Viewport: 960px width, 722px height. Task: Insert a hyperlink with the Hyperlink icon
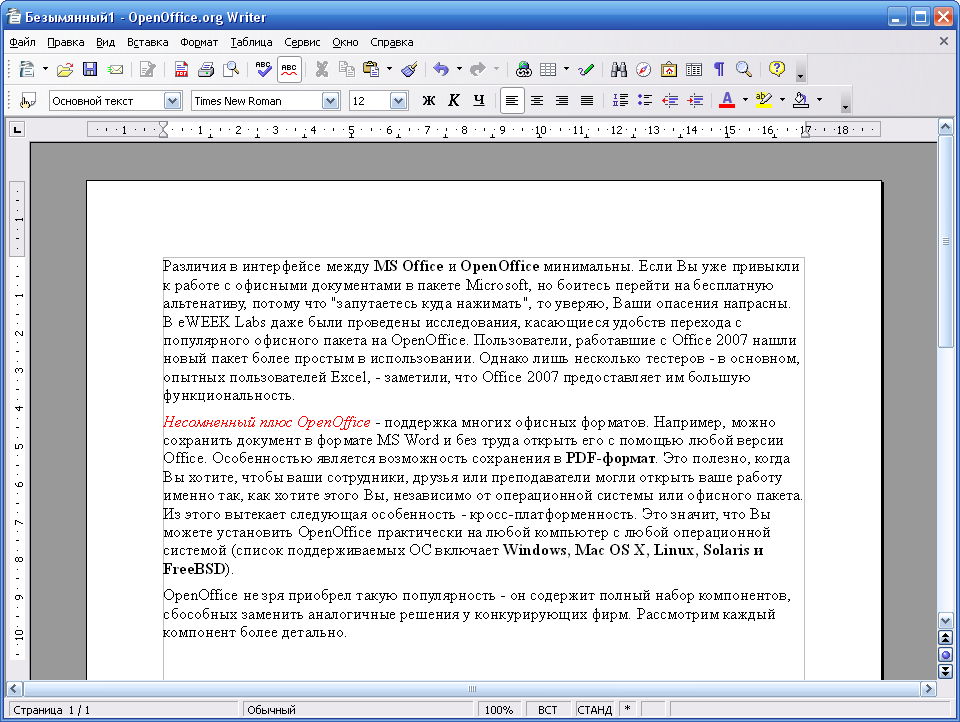(523, 69)
